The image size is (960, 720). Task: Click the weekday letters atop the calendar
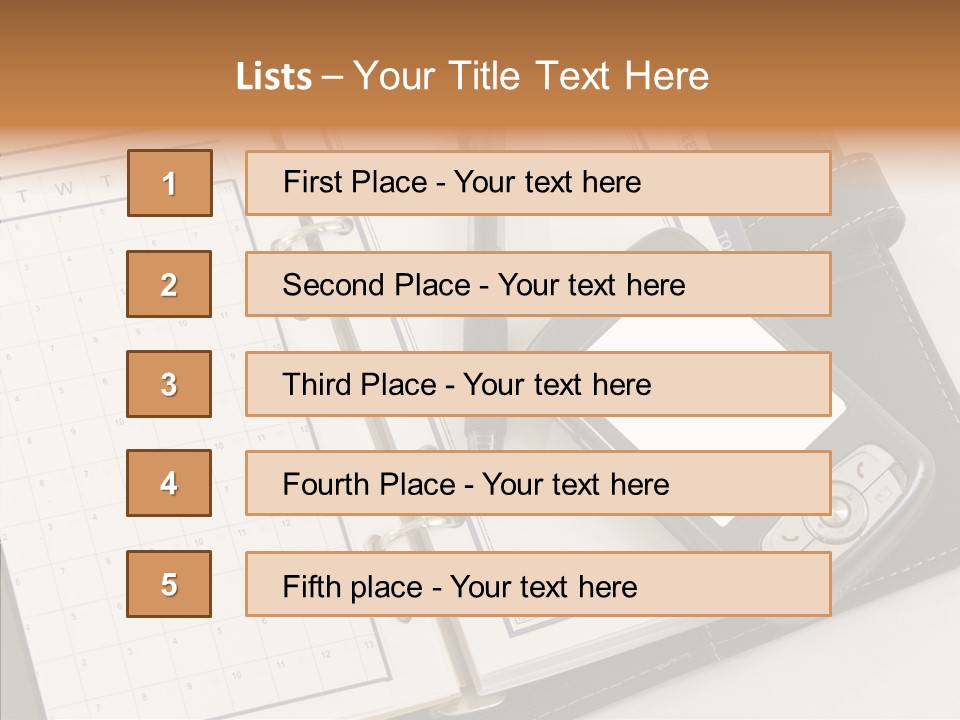(x=63, y=189)
